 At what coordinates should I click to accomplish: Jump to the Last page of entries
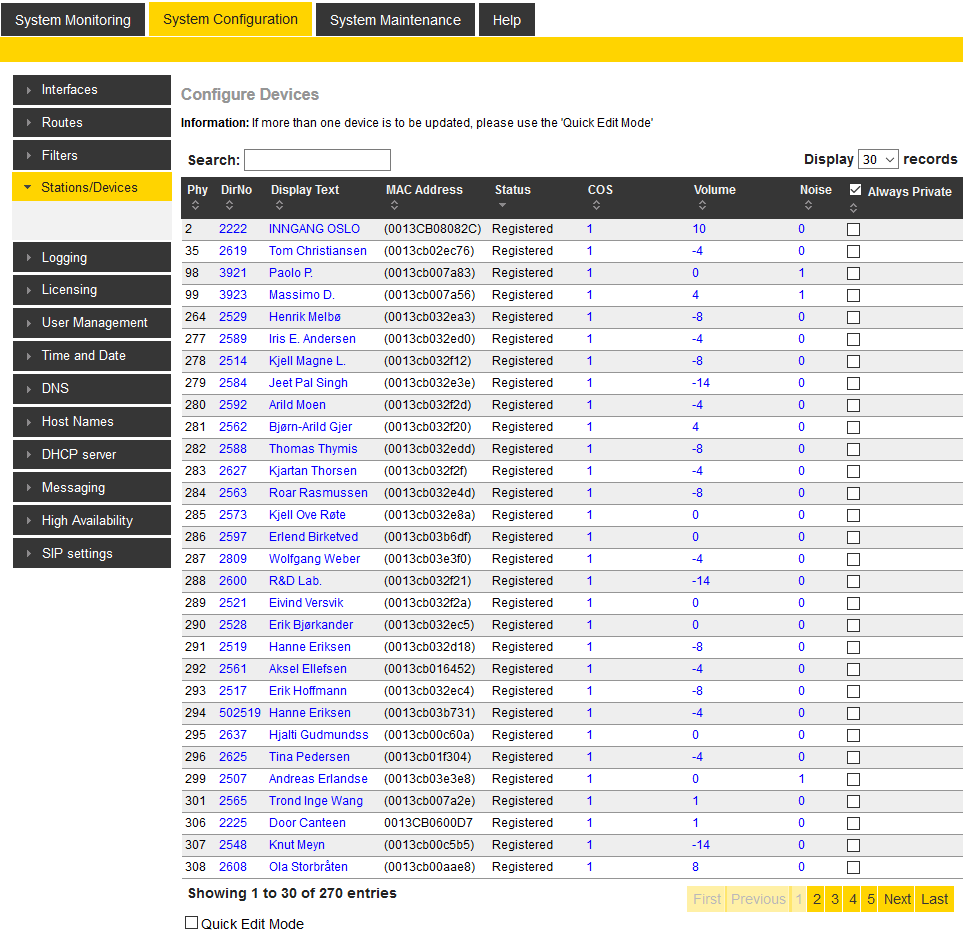point(934,899)
